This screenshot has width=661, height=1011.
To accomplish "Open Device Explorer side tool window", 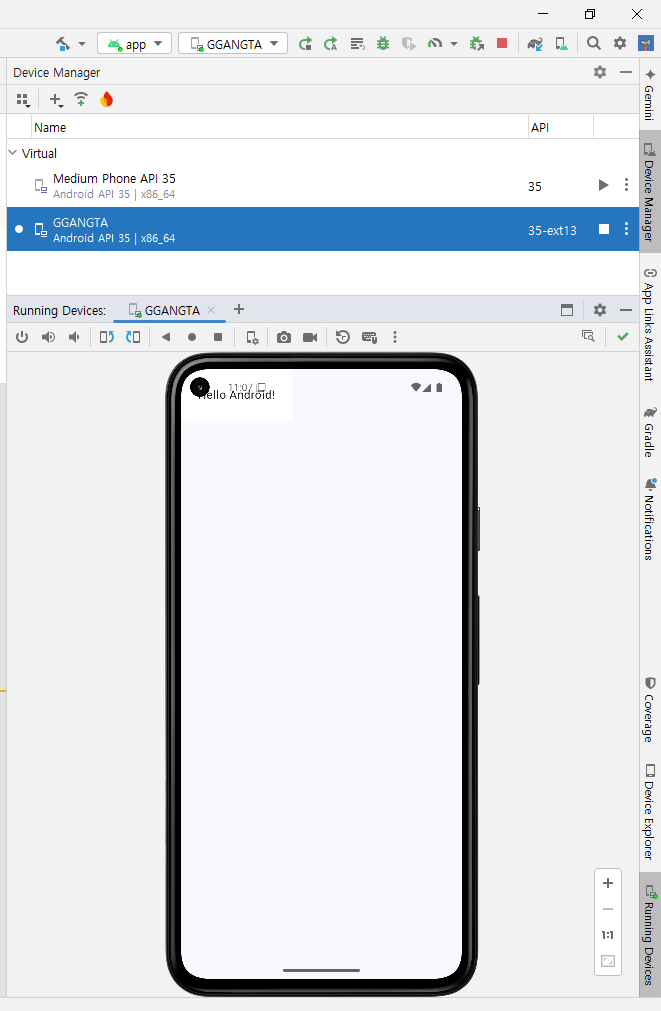I will [649, 812].
